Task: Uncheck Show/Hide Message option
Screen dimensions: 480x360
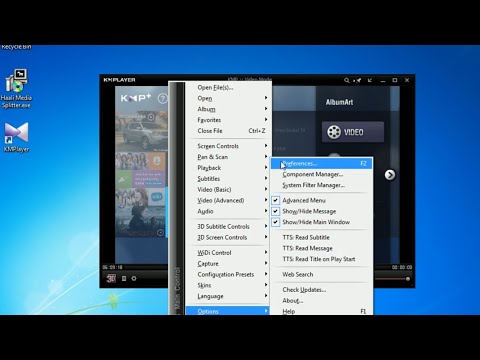Action: [x=276, y=211]
